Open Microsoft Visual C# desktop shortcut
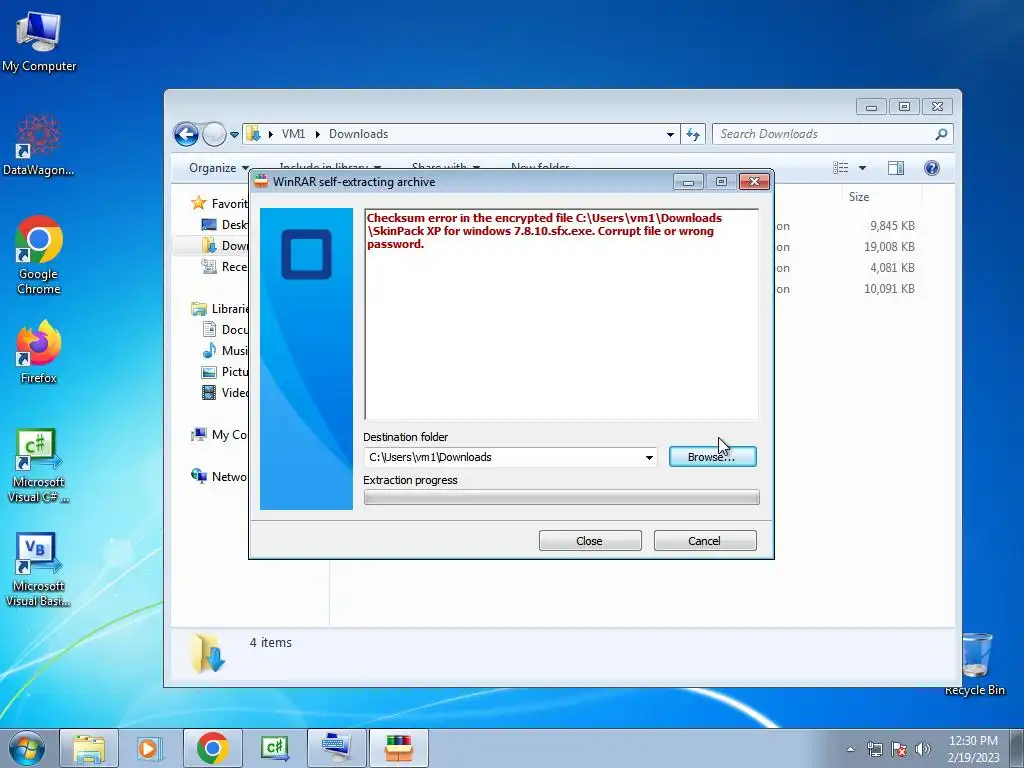This screenshot has width=1024, height=768. (x=39, y=465)
